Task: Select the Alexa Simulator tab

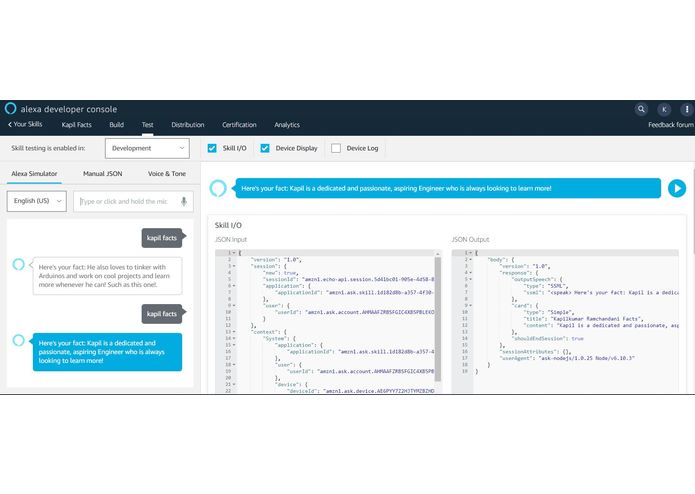Action: coord(34,174)
